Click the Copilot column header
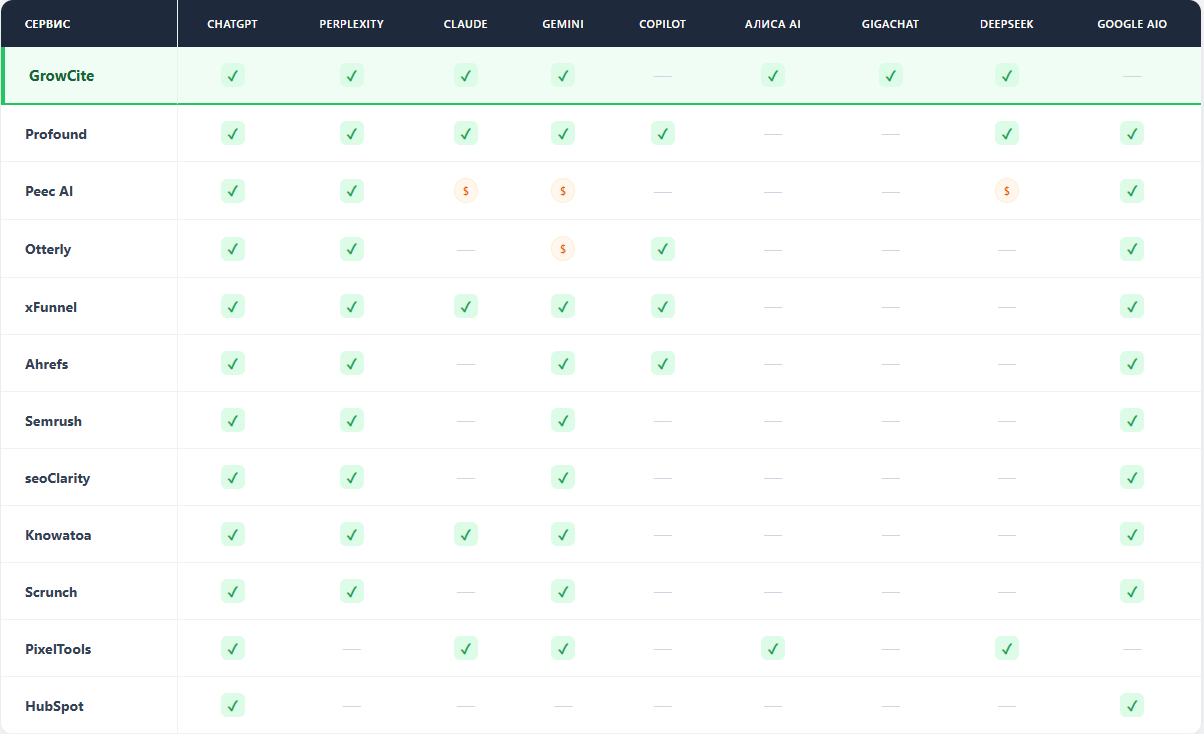Viewport: 1204px width, 734px height. 663,24
